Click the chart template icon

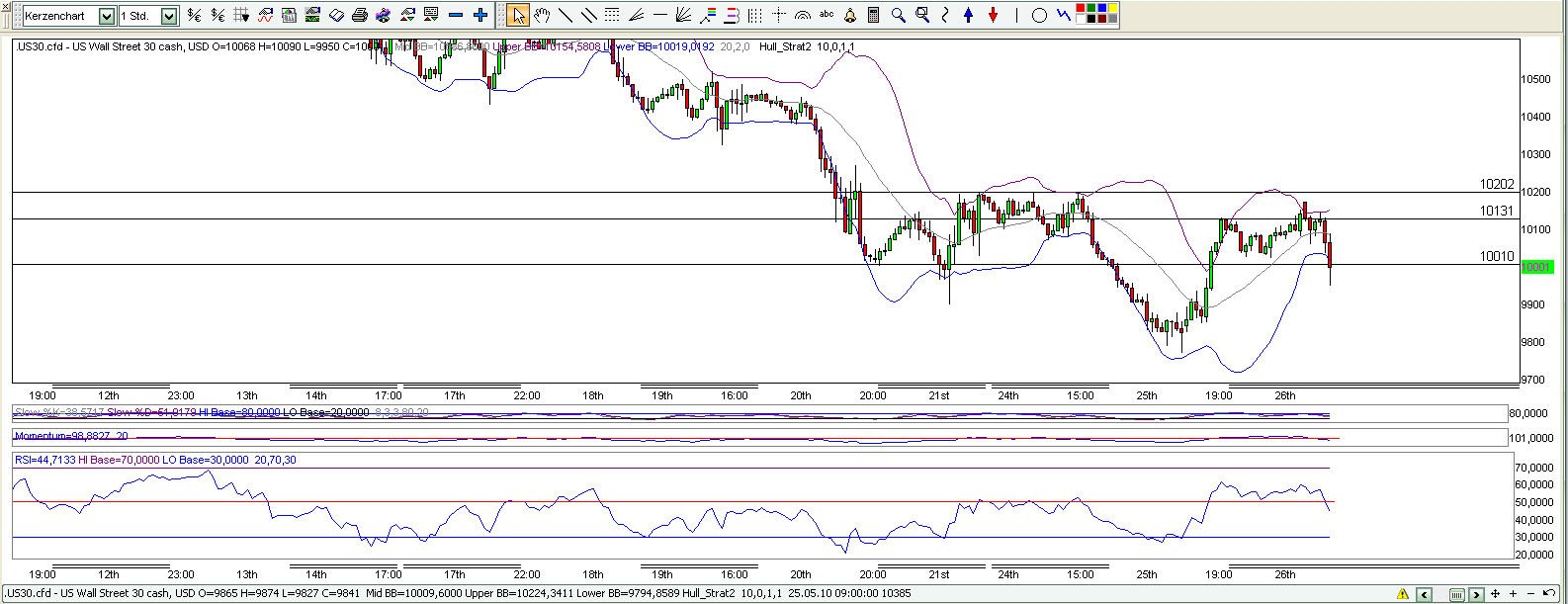[x=289, y=15]
